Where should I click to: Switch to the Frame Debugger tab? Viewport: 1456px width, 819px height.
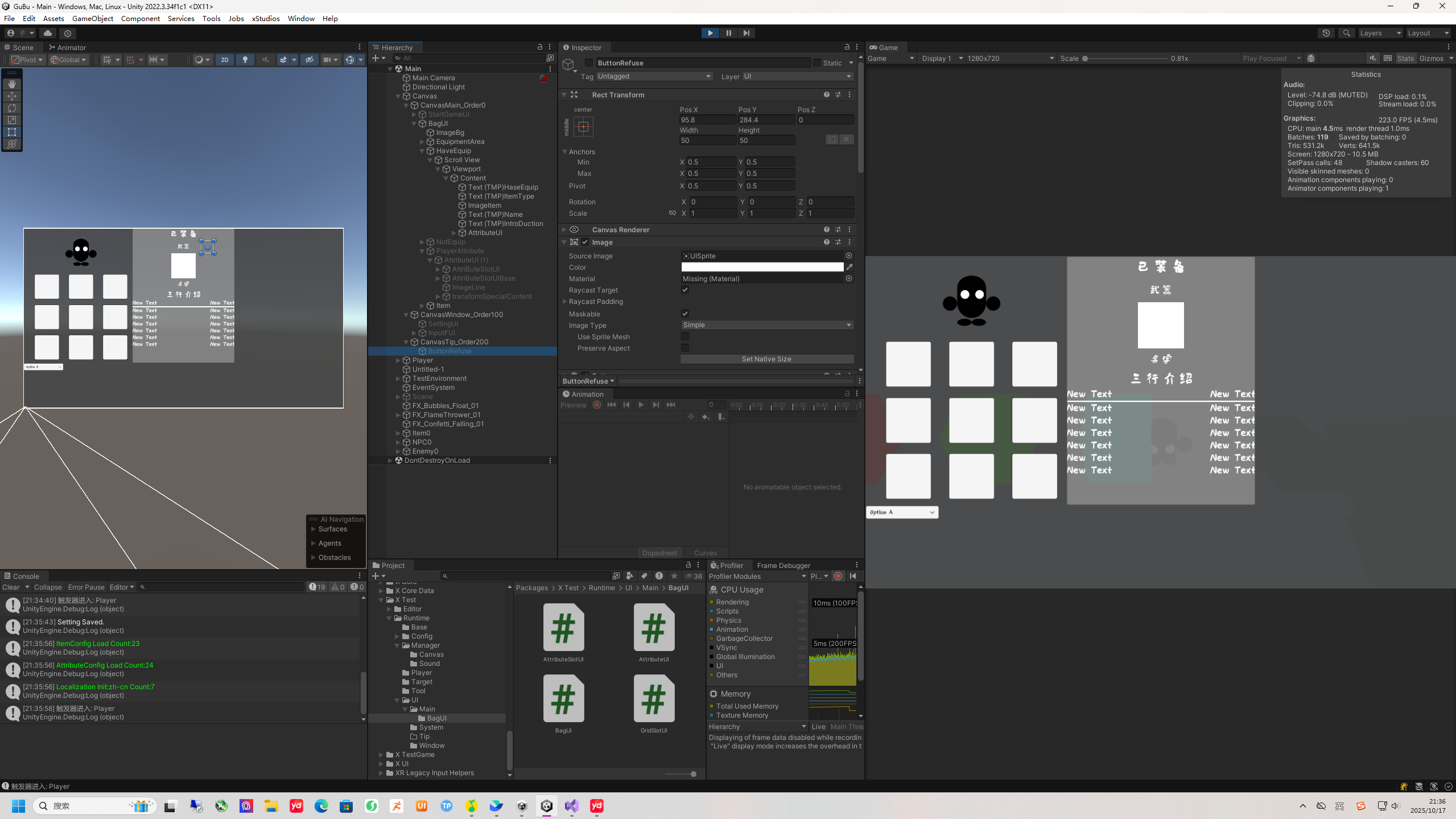point(783,565)
